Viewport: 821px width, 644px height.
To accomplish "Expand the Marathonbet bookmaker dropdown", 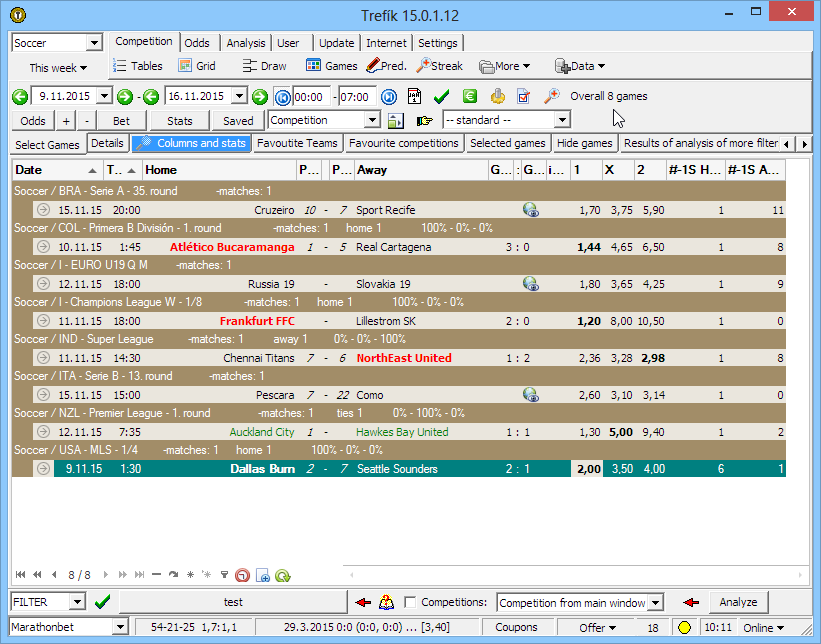I will (x=121, y=628).
